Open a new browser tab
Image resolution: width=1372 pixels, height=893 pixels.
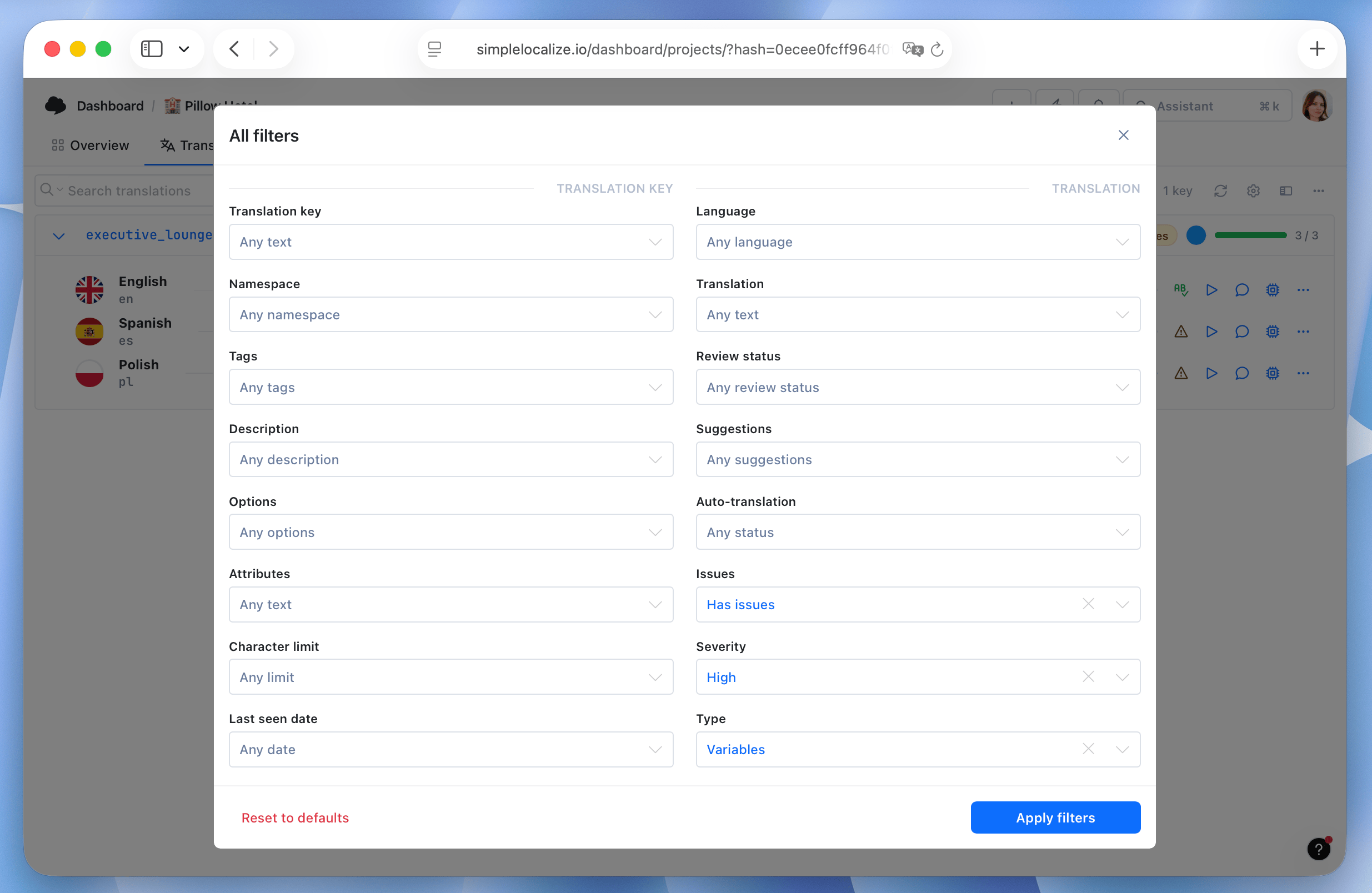click(x=1316, y=49)
